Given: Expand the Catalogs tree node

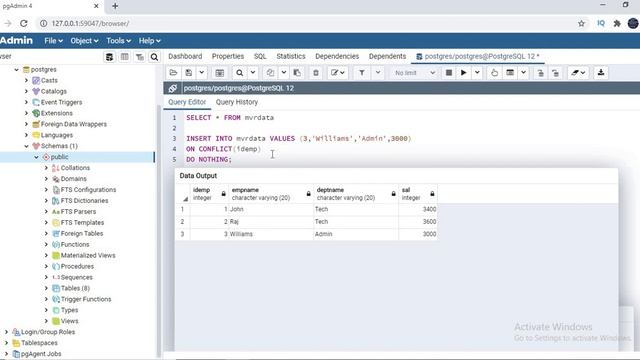Looking at the screenshot, I should tap(27, 91).
